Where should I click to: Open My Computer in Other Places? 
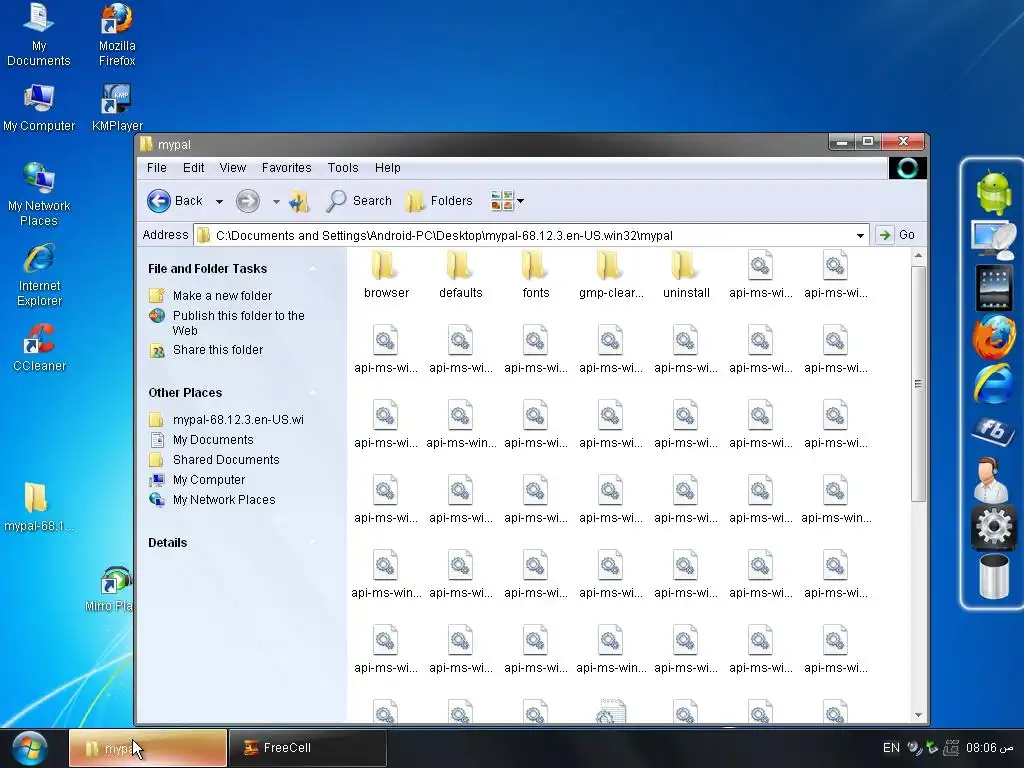coord(209,480)
